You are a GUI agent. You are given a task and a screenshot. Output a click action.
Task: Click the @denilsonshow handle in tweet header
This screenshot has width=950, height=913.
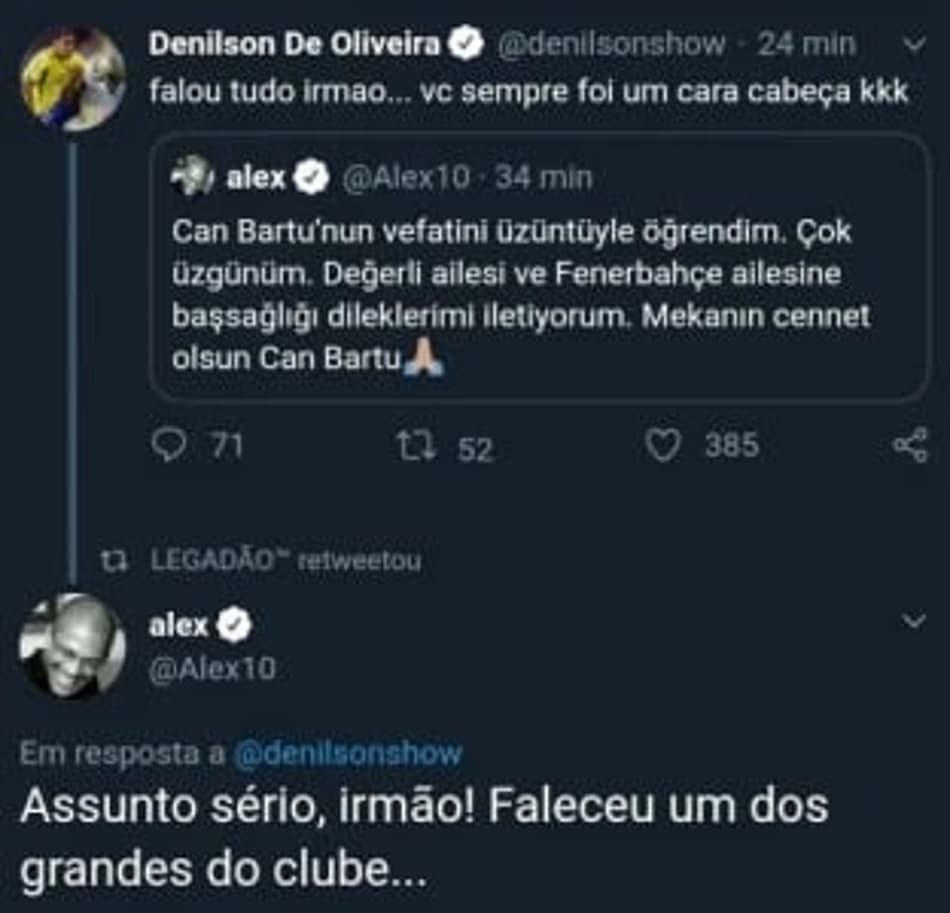pyautogui.click(x=610, y=44)
